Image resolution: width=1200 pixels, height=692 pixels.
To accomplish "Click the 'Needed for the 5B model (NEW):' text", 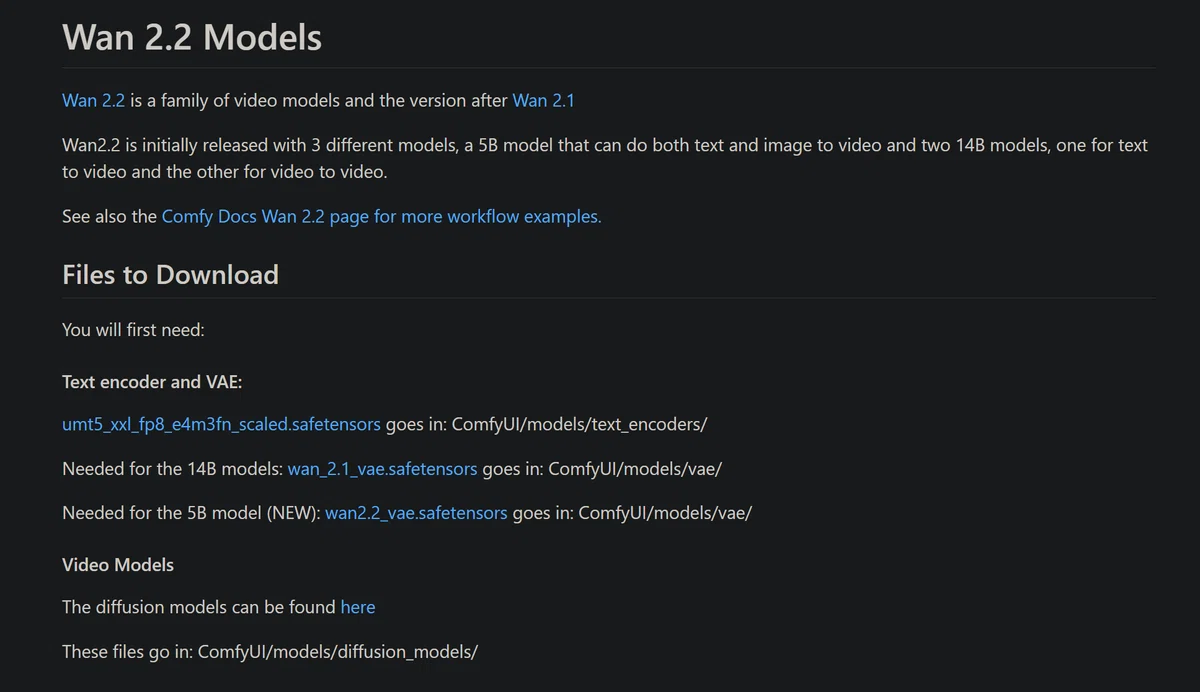I will [191, 513].
